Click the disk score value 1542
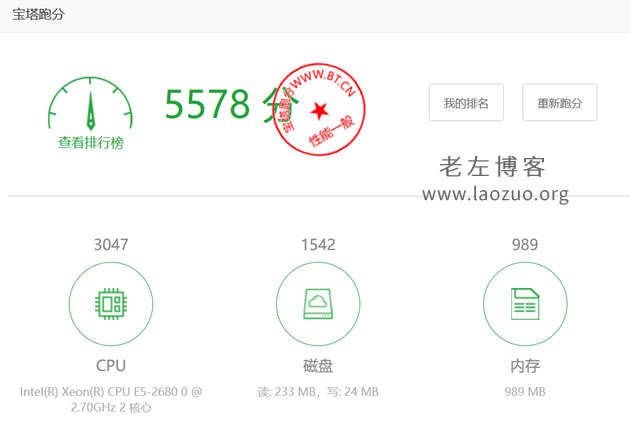 317,244
